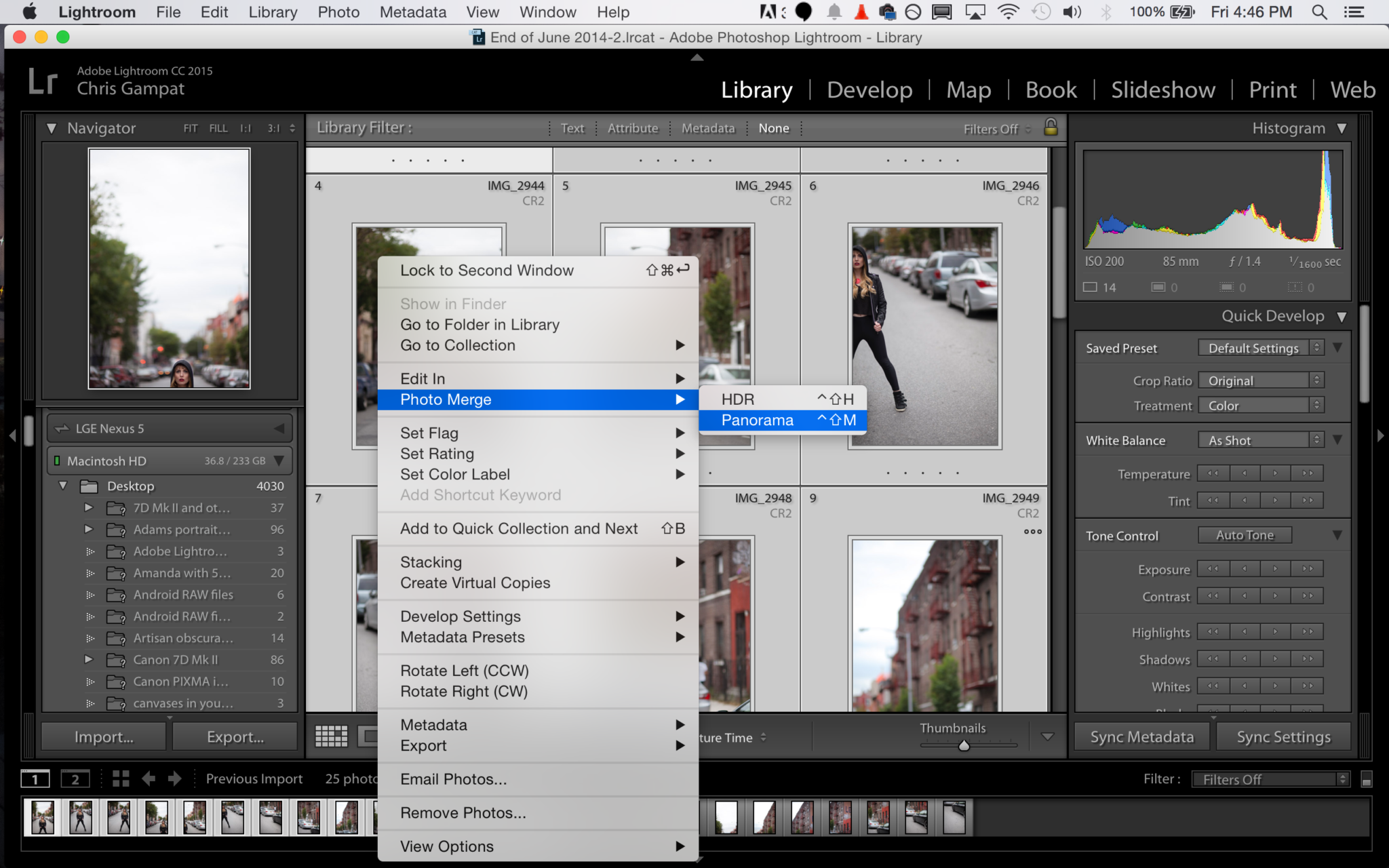Expand the 7D Mk II folder

pyautogui.click(x=89, y=507)
